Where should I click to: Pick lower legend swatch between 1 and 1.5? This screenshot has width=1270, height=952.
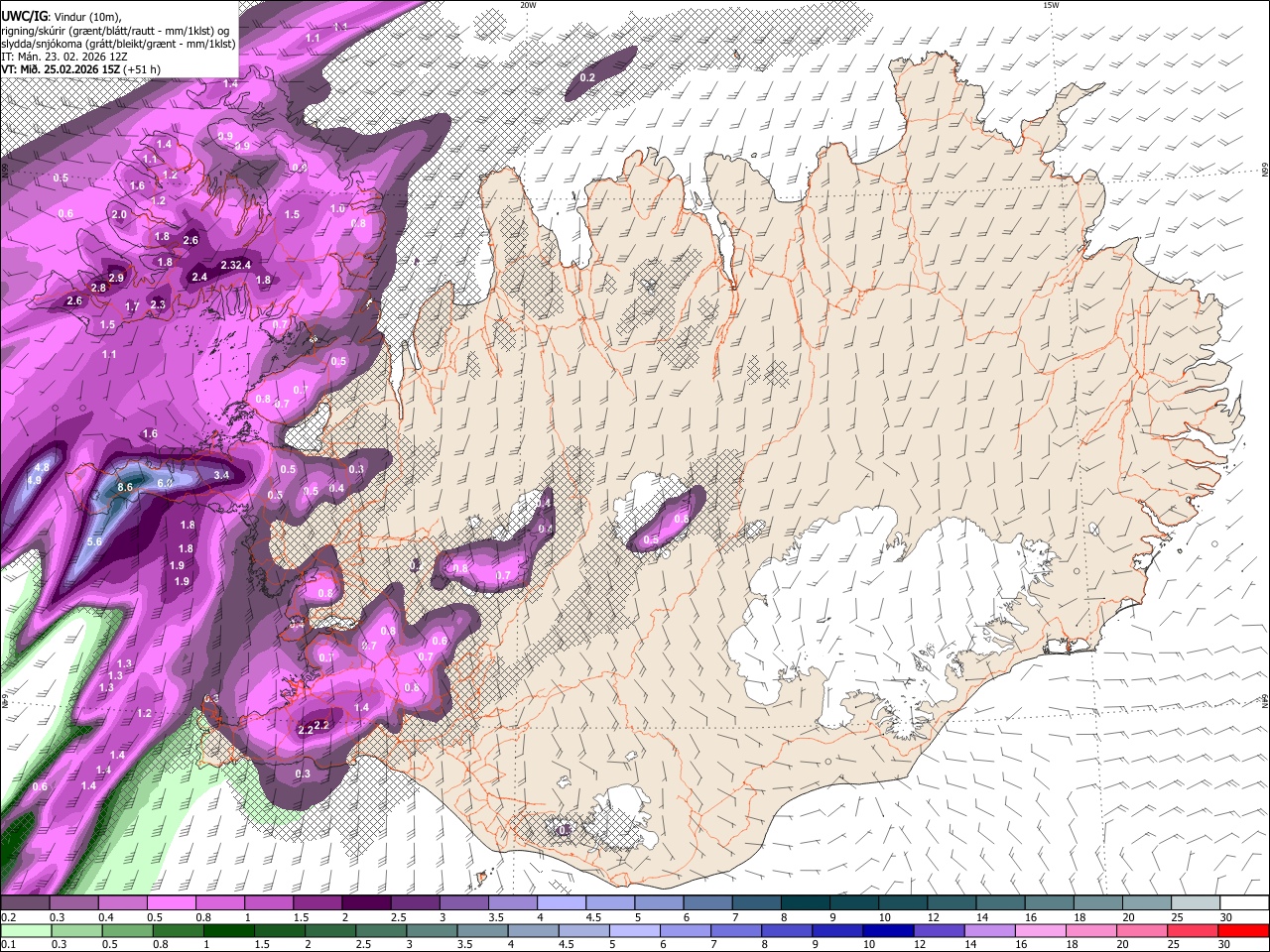pos(229,930)
